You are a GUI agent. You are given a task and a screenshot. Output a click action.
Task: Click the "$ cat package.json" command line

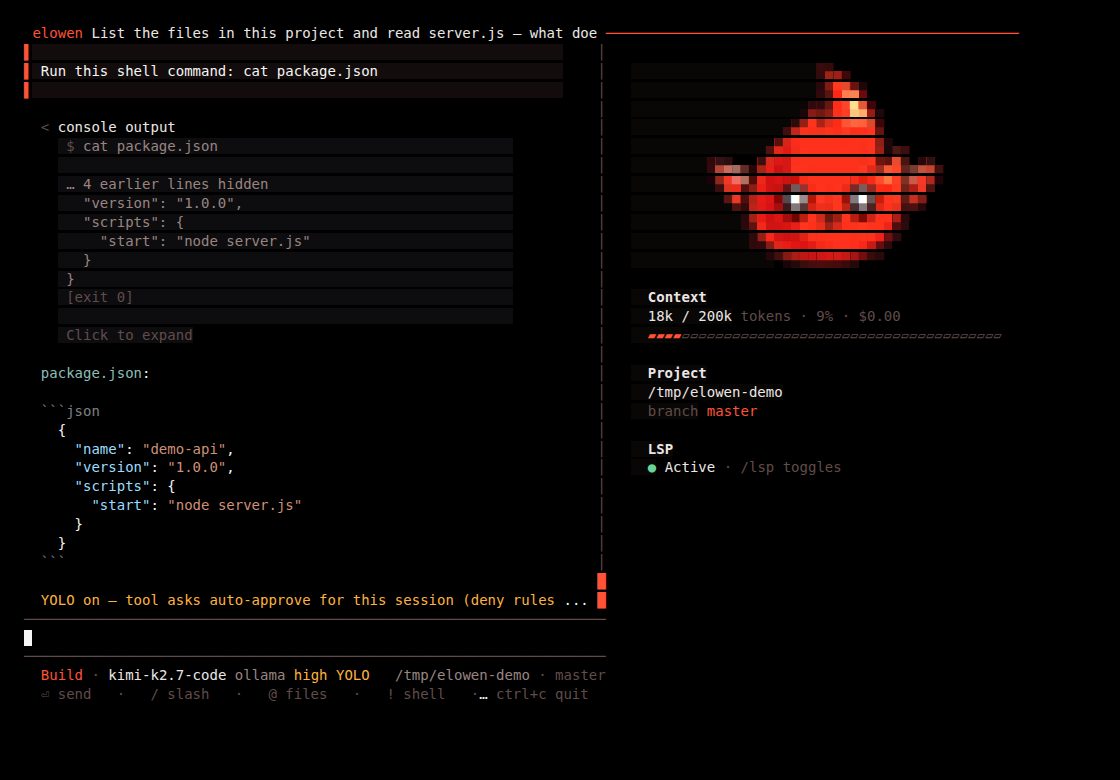(x=142, y=146)
